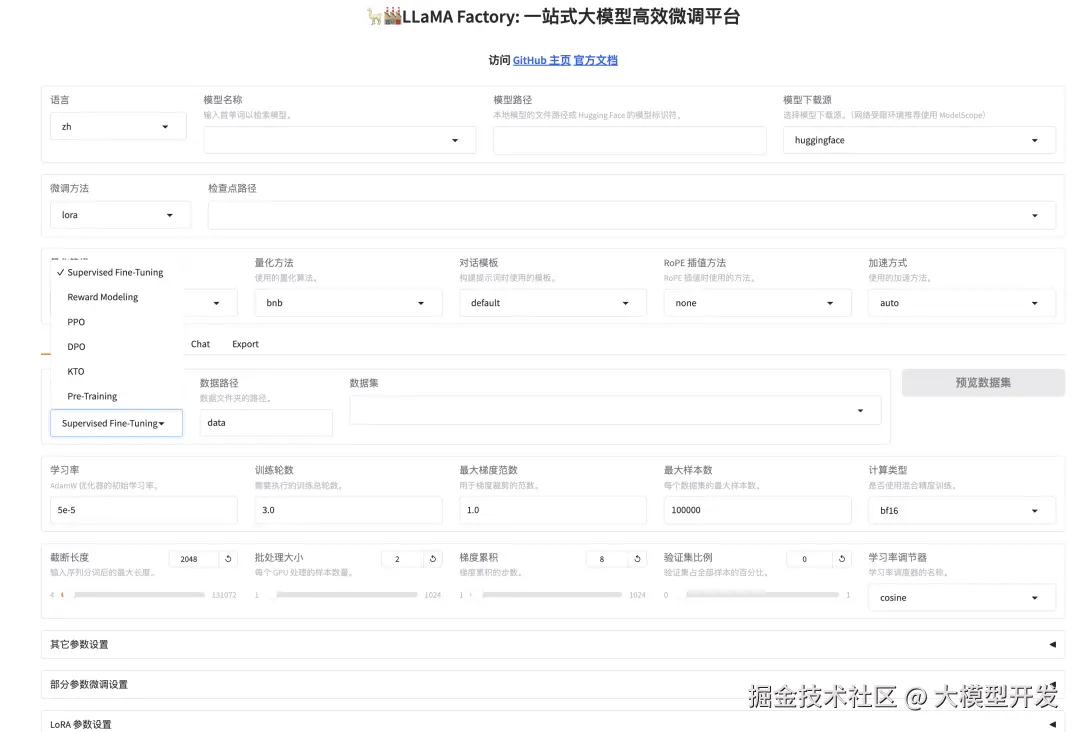This screenshot has width=1080, height=732.
Task: Open the 对话模板 dropdown showing default
Action: [x=552, y=303]
